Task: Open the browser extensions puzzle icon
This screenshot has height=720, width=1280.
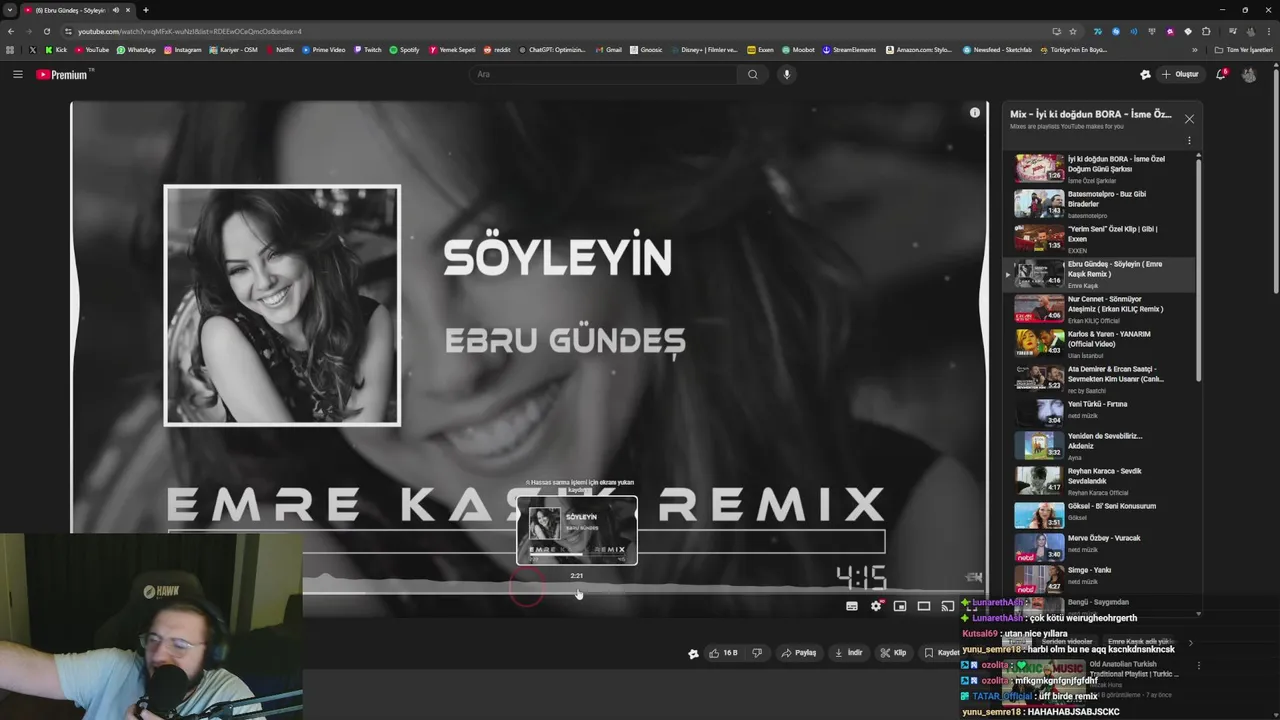Action: pos(1206,31)
